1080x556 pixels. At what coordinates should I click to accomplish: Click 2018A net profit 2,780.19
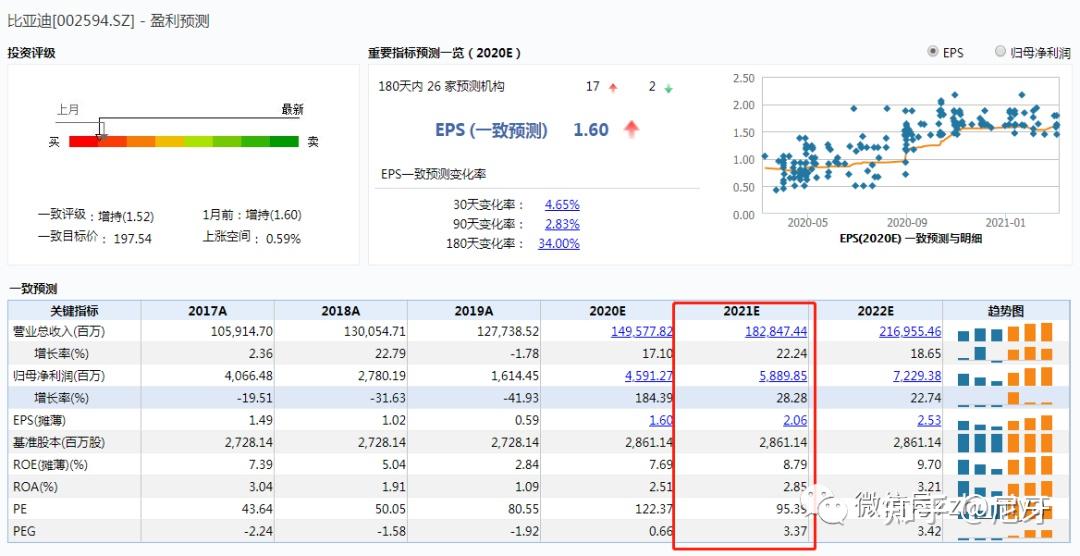[x=382, y=376]
